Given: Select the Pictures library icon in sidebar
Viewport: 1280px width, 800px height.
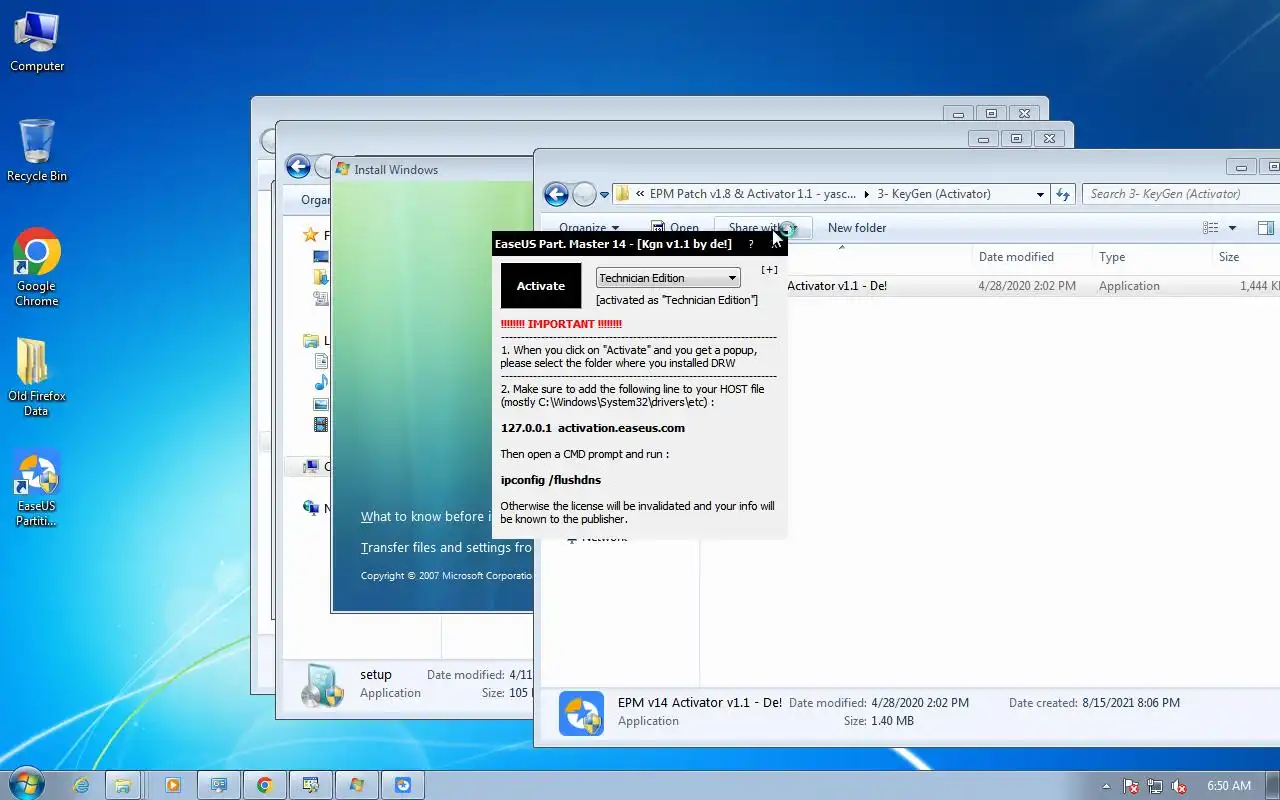Looking at the screenshot, I should 321,404.
